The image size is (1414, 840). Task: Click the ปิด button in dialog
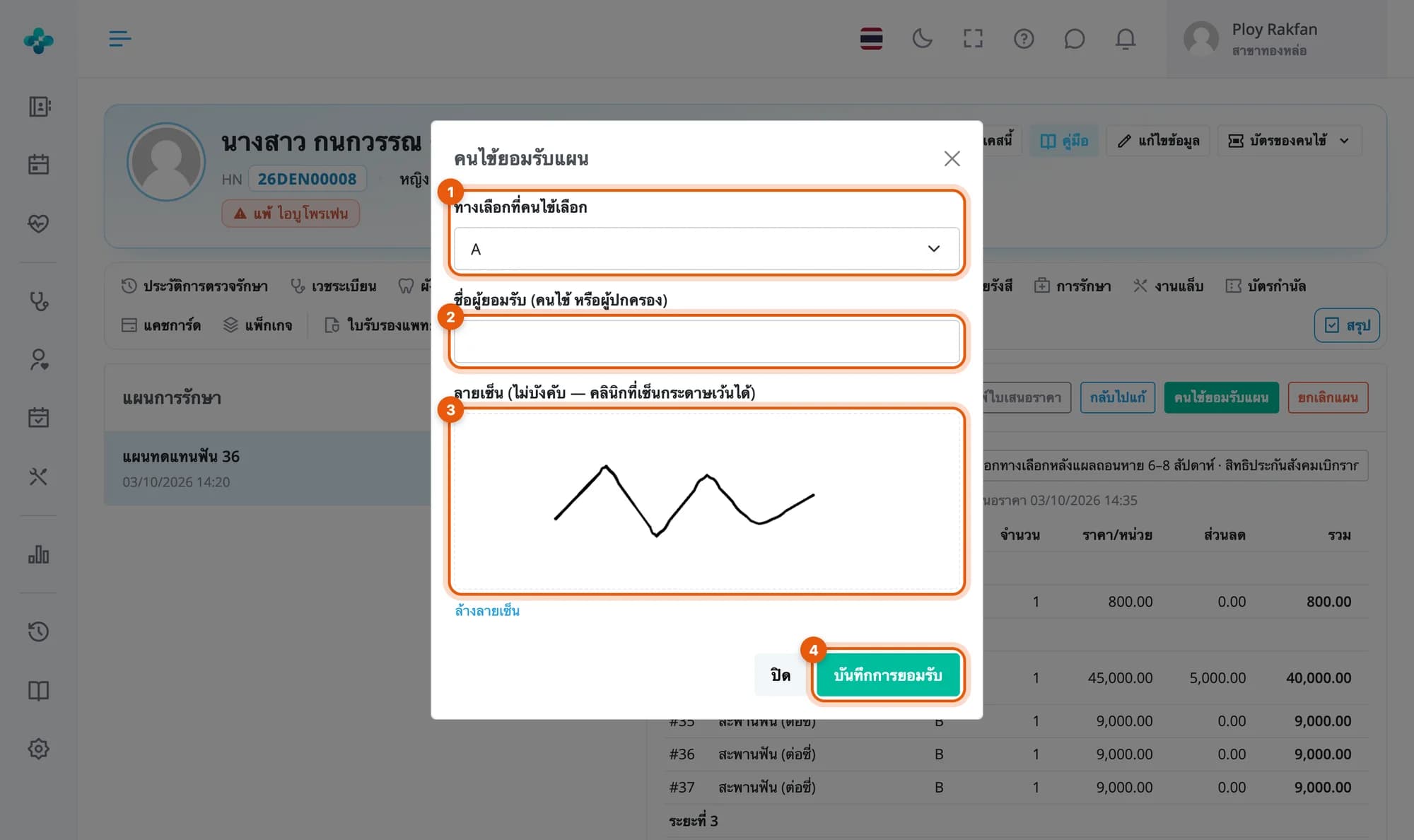781,675
